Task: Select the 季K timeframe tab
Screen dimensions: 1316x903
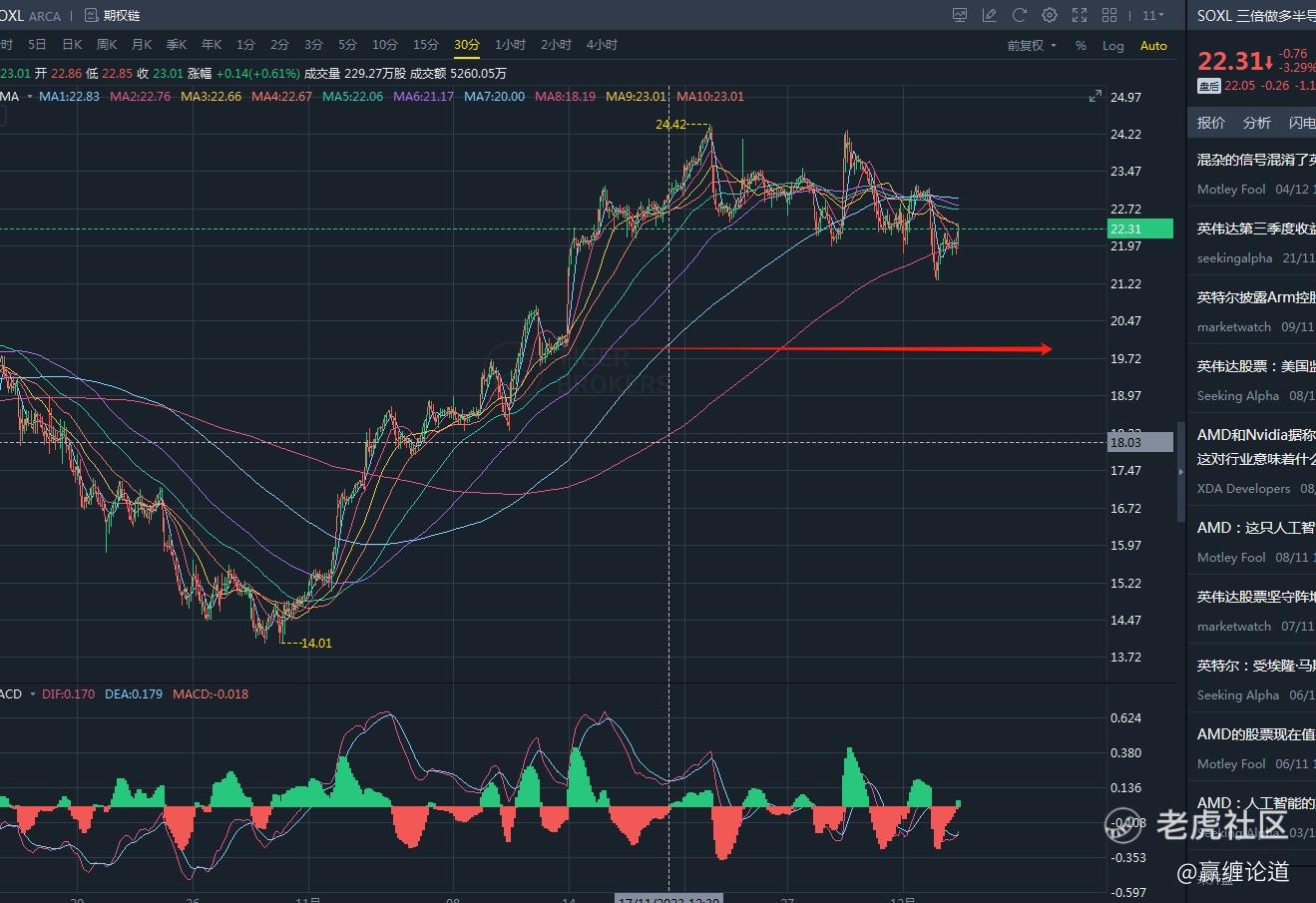Action: [177, 45]
